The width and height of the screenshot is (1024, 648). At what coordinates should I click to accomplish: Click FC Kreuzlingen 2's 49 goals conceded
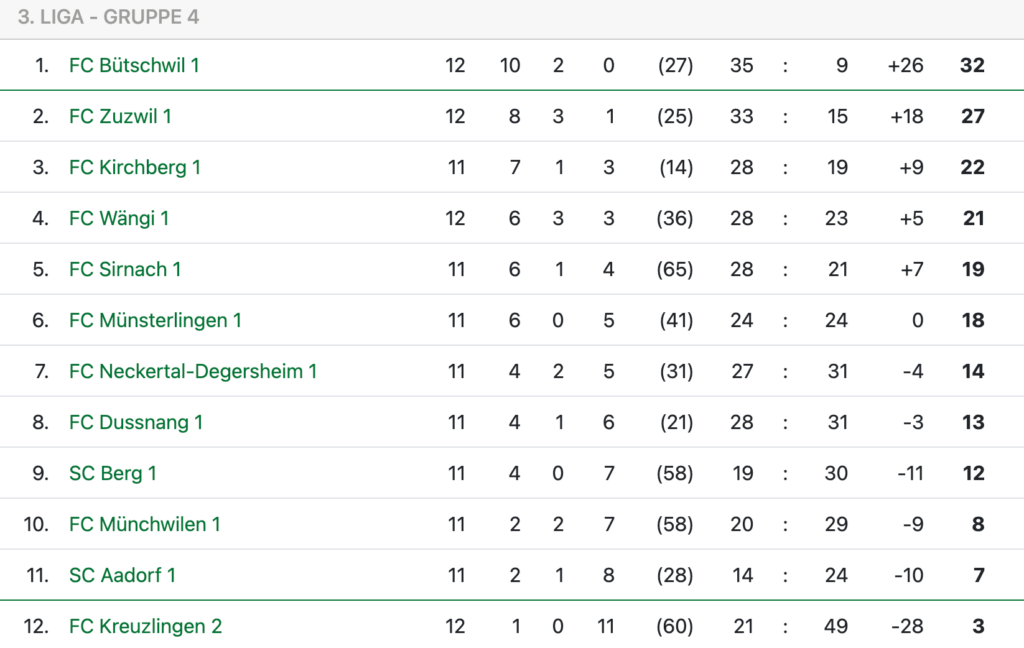point(836,626)
